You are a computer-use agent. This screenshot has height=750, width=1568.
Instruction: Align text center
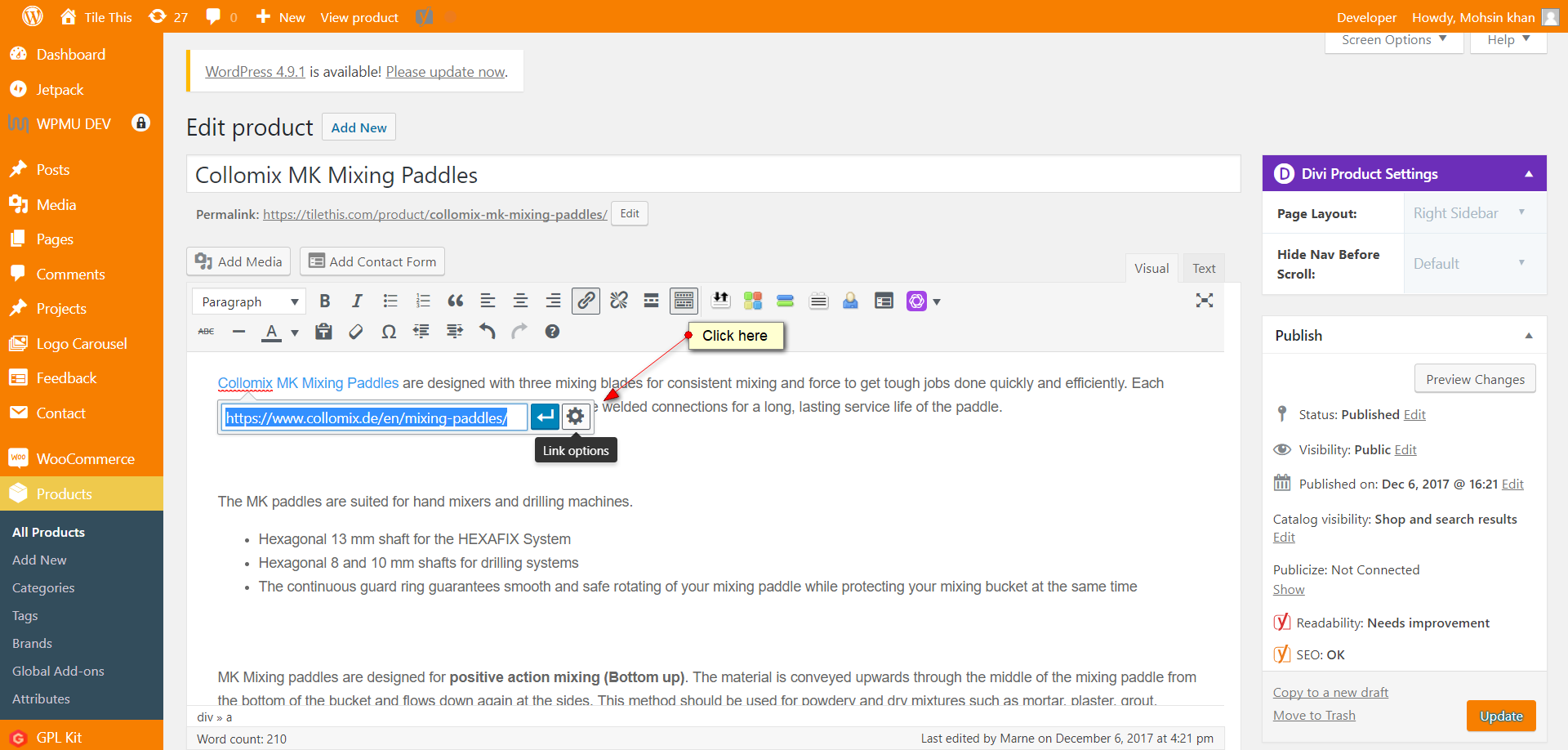pos(520,301)
